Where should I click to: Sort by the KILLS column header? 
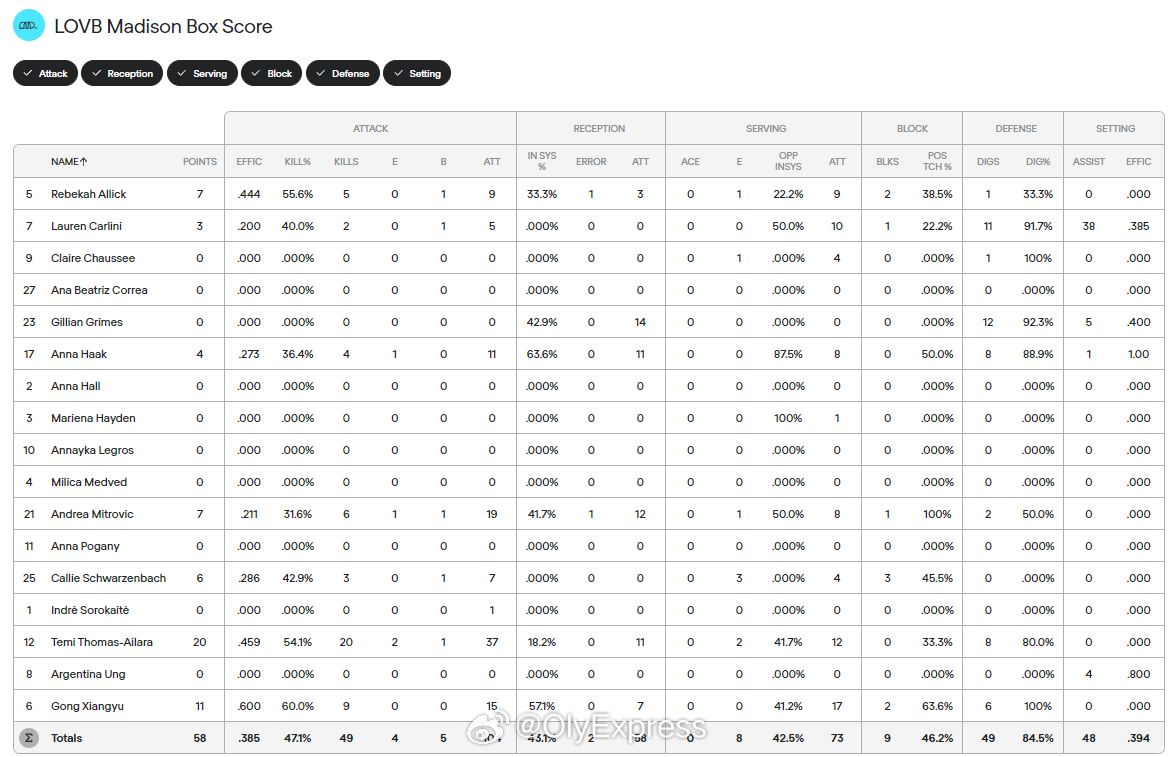pos(346,161)
